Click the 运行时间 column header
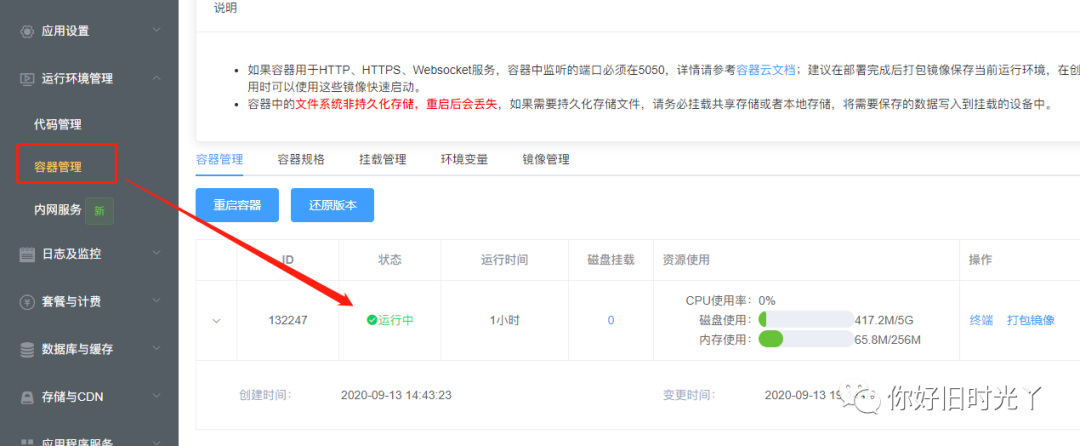Image resolution: width=1080 pixels, height=446 pixels. pos(504,260)
